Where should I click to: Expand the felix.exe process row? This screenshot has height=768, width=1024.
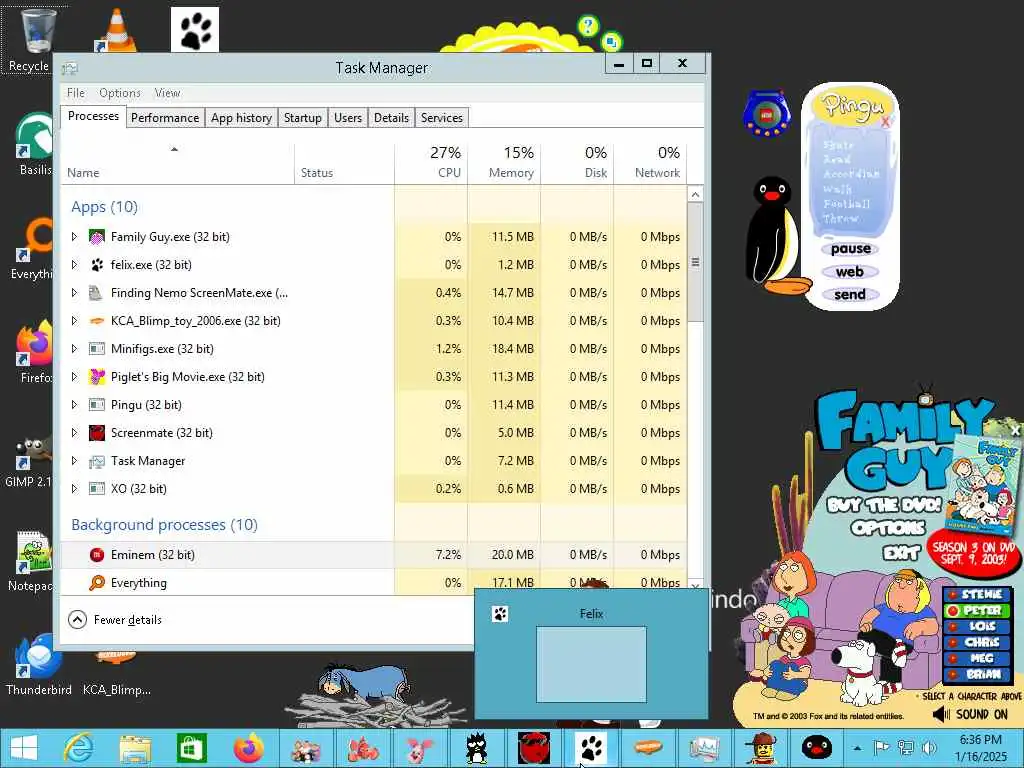pyautogui.click(x=74, y=265)
